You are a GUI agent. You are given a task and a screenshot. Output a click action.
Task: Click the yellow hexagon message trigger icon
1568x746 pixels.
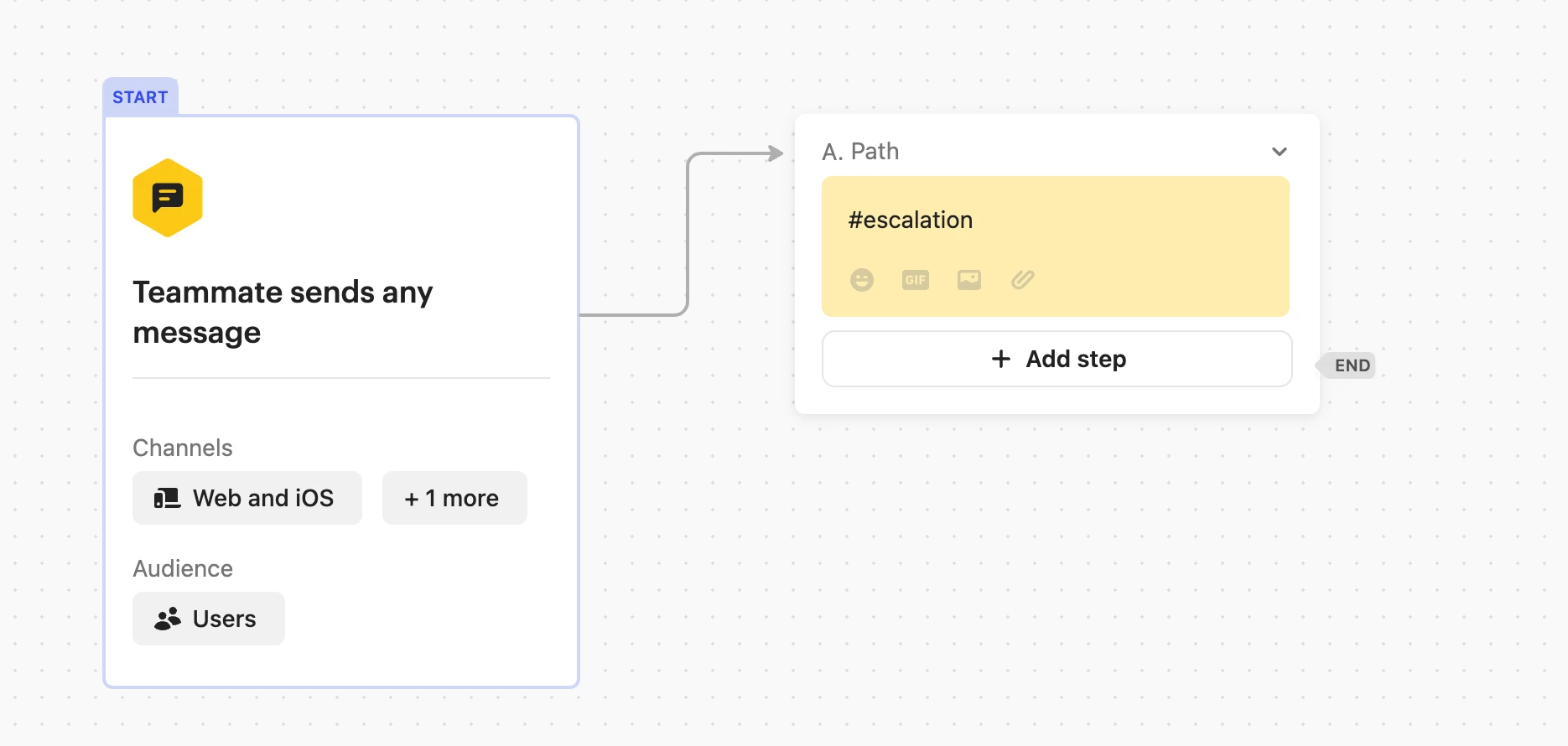(168, 198)
